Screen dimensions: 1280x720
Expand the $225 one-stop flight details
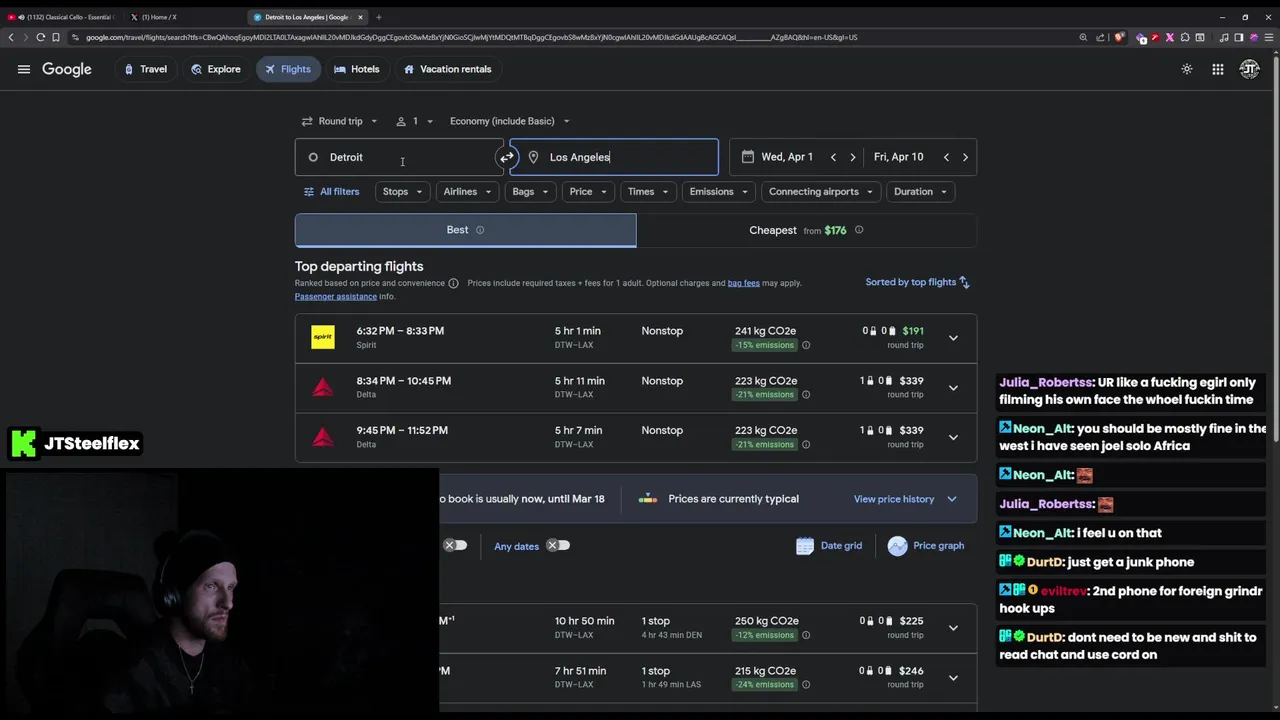tap(953, 628)
